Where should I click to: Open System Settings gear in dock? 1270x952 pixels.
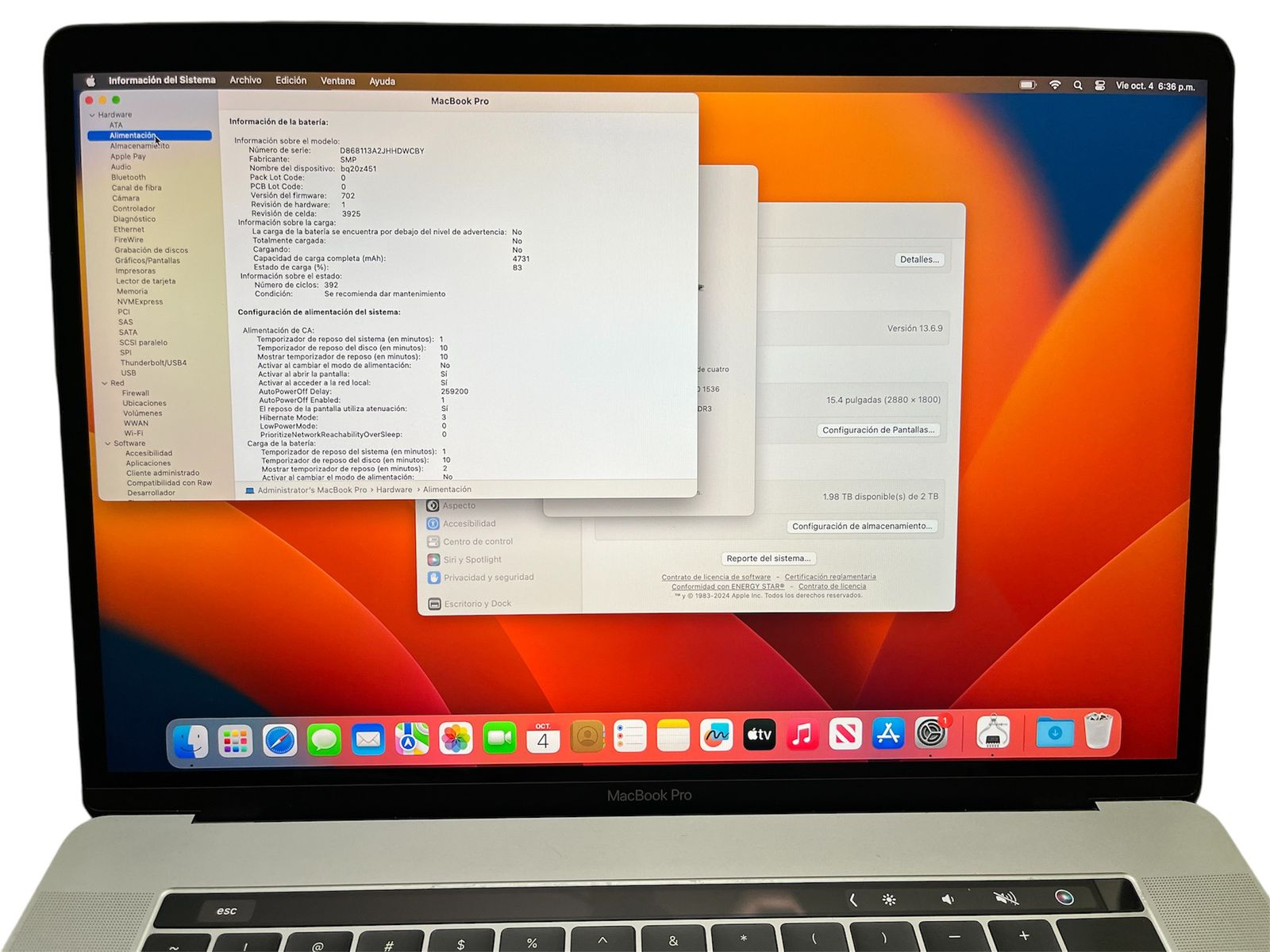coord(930,734)
